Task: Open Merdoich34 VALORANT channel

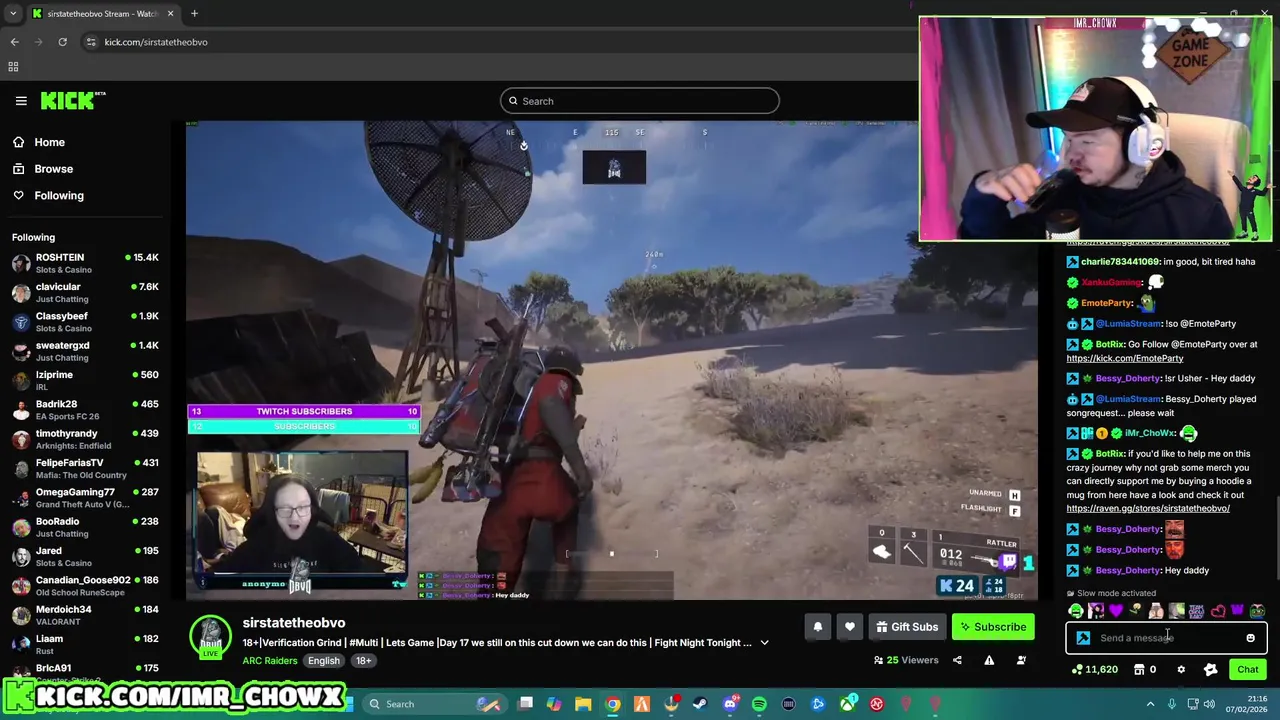Action: point(86,615)
